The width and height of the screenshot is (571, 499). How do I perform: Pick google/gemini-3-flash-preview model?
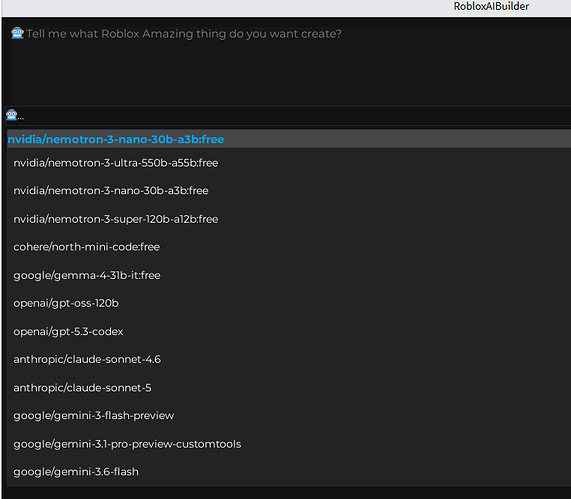click(x=289, y=416)
